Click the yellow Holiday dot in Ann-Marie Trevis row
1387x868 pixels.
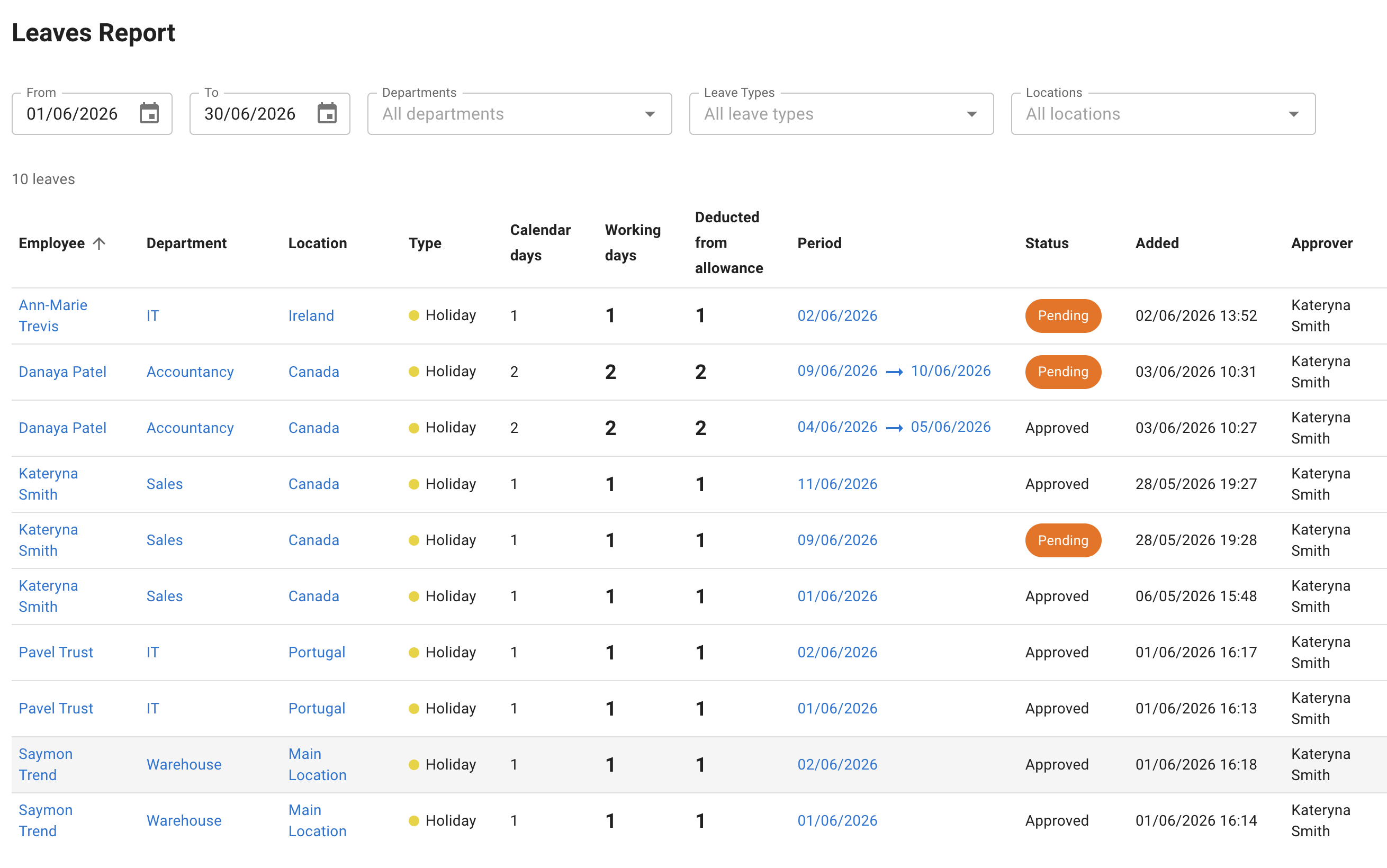[413, 315]
